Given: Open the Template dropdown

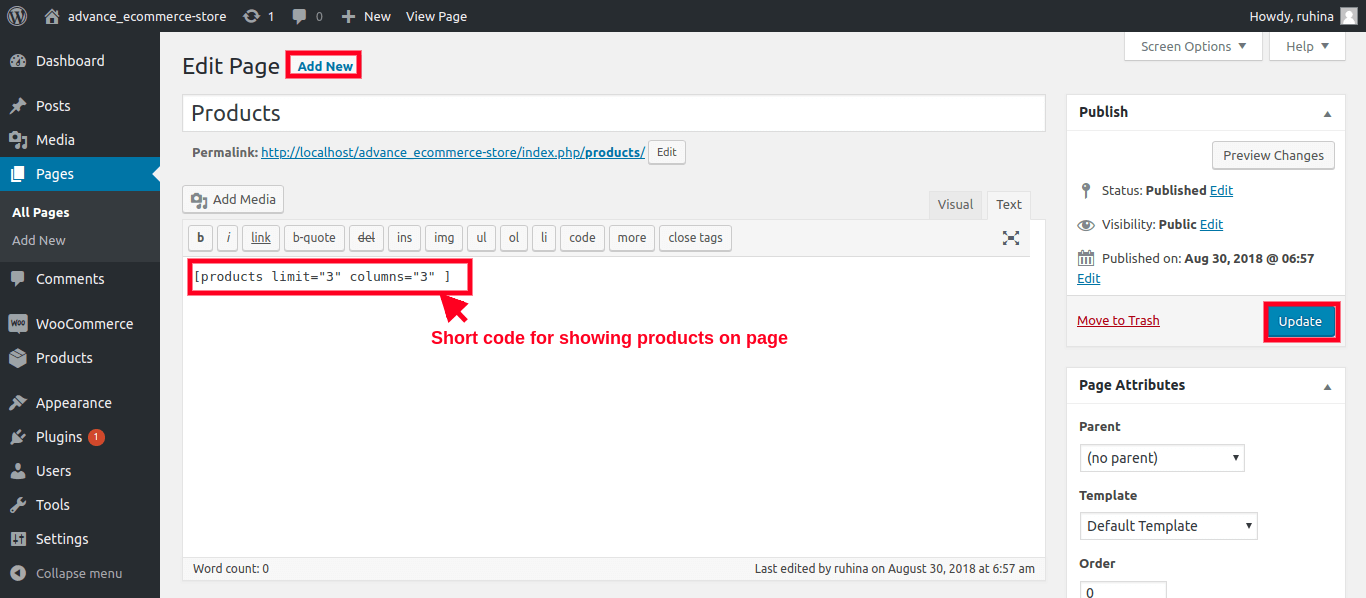Looking at the screenshot, I should click(1168, 526).
